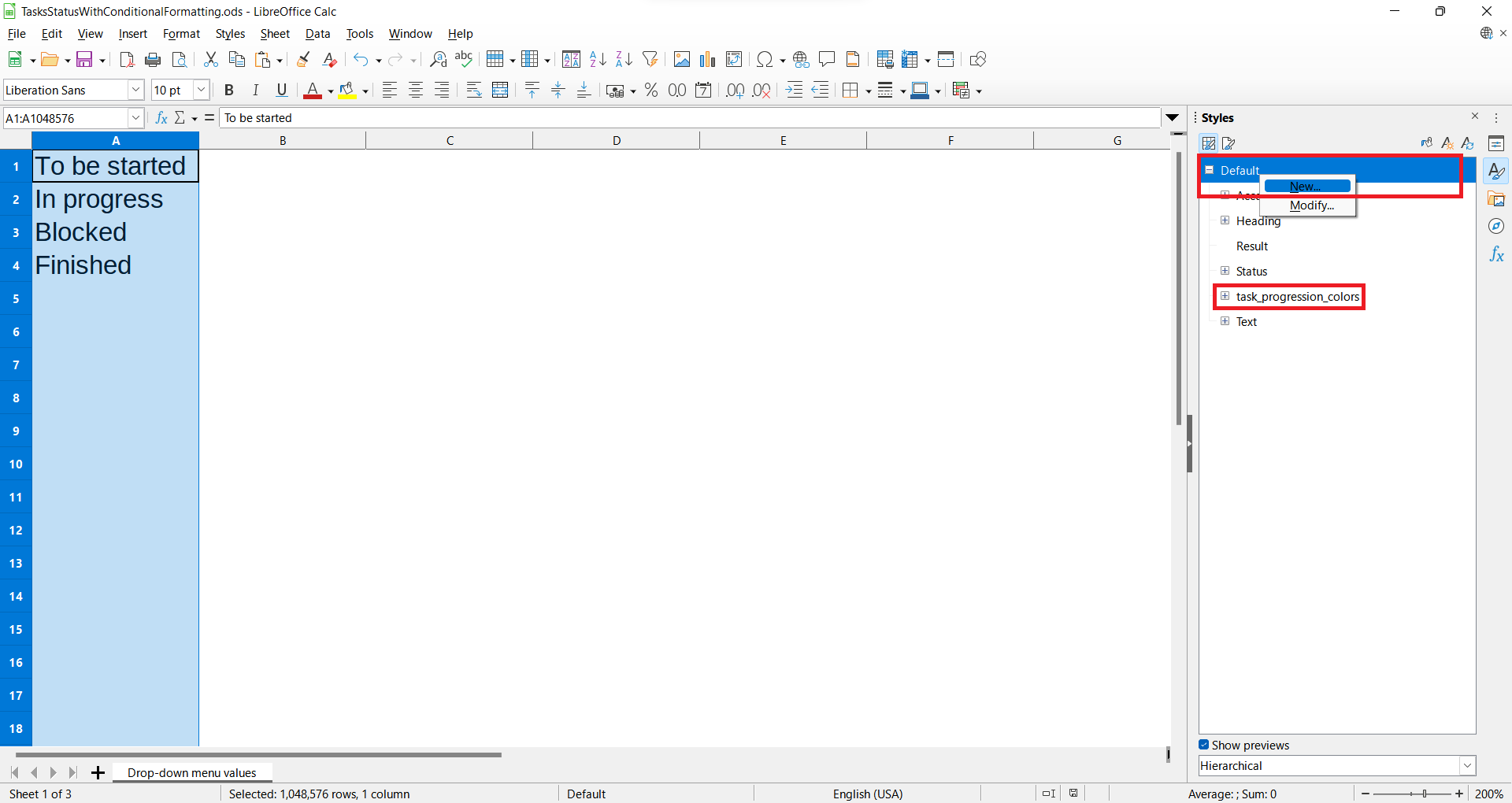
Task: Click the Insert Hyperlink icon
Action: click(801, 60)
